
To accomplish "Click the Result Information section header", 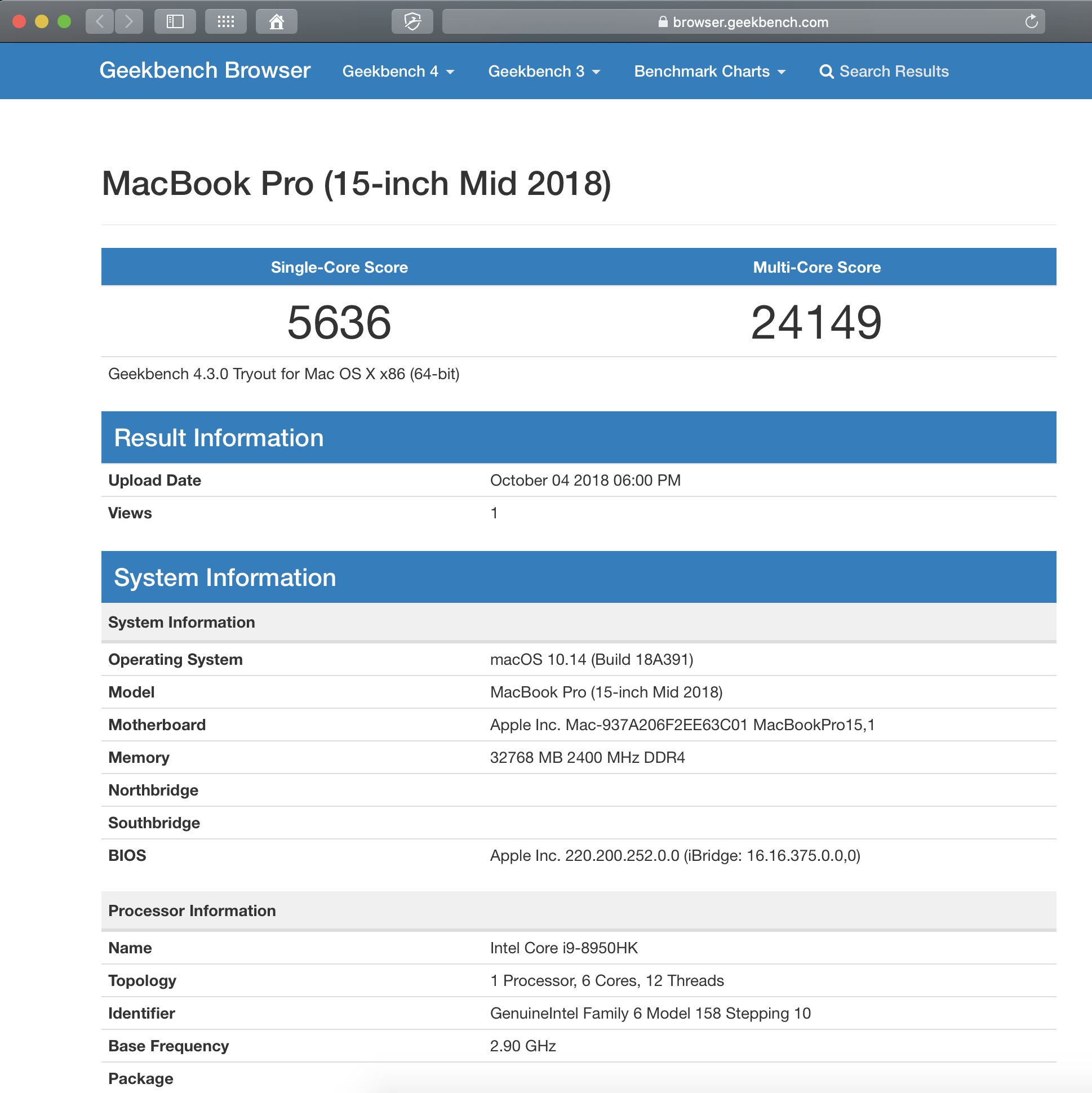I will click(x=578, y=437).
